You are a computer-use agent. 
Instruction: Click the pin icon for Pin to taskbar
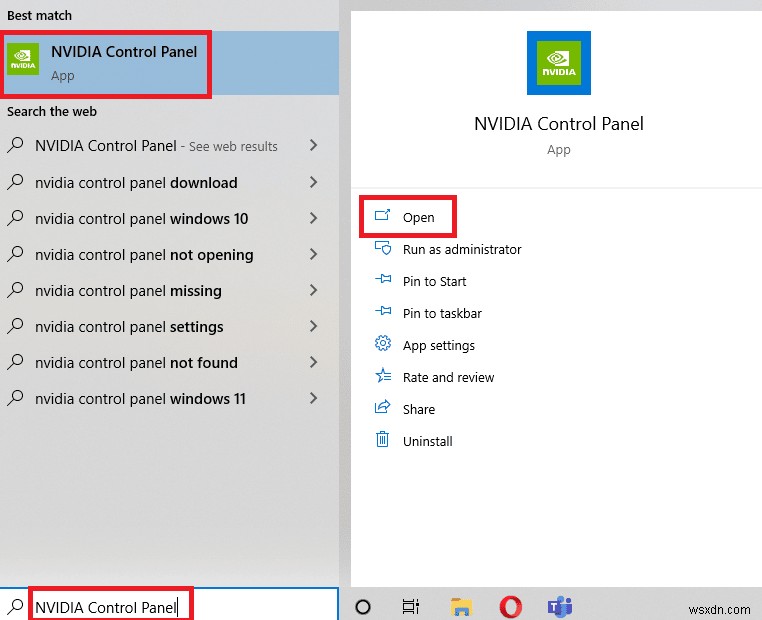tap(382, 311)
